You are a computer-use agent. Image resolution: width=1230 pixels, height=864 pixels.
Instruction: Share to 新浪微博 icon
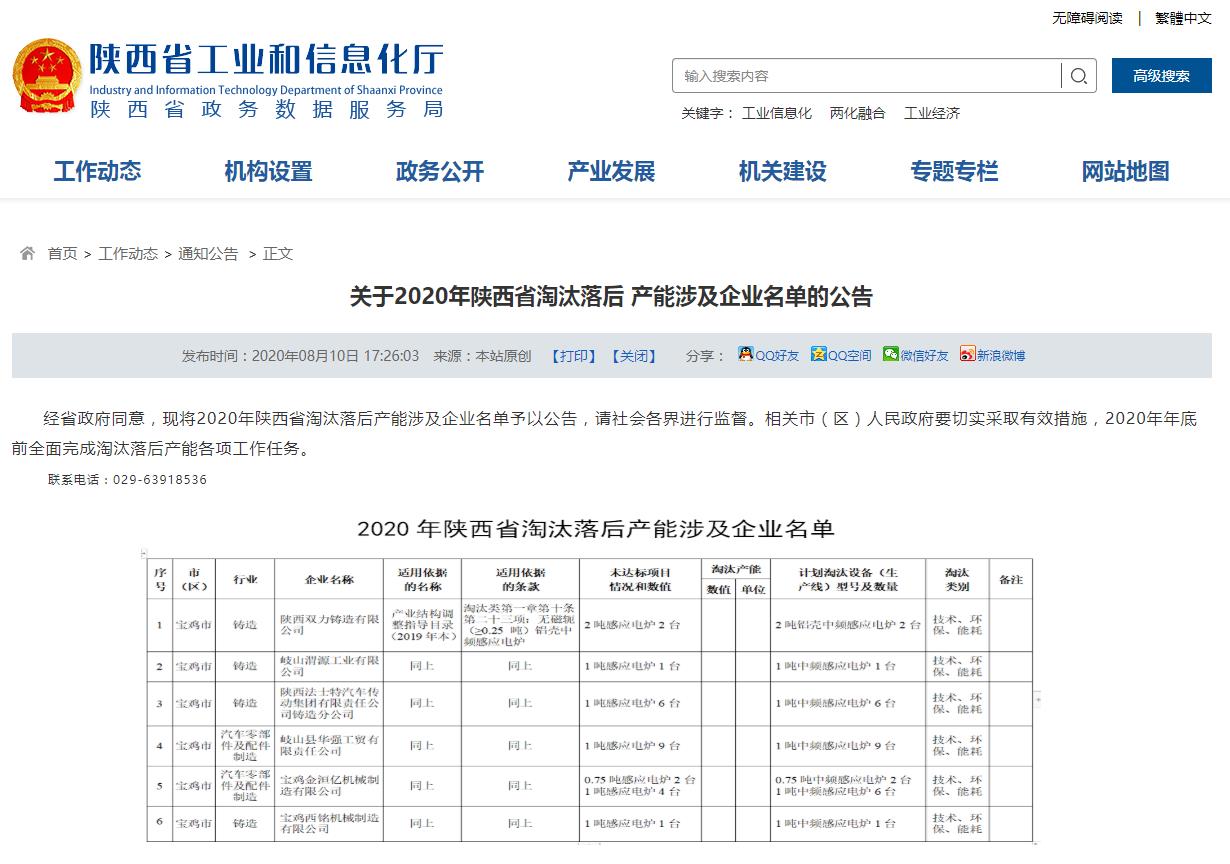point(967,354)
